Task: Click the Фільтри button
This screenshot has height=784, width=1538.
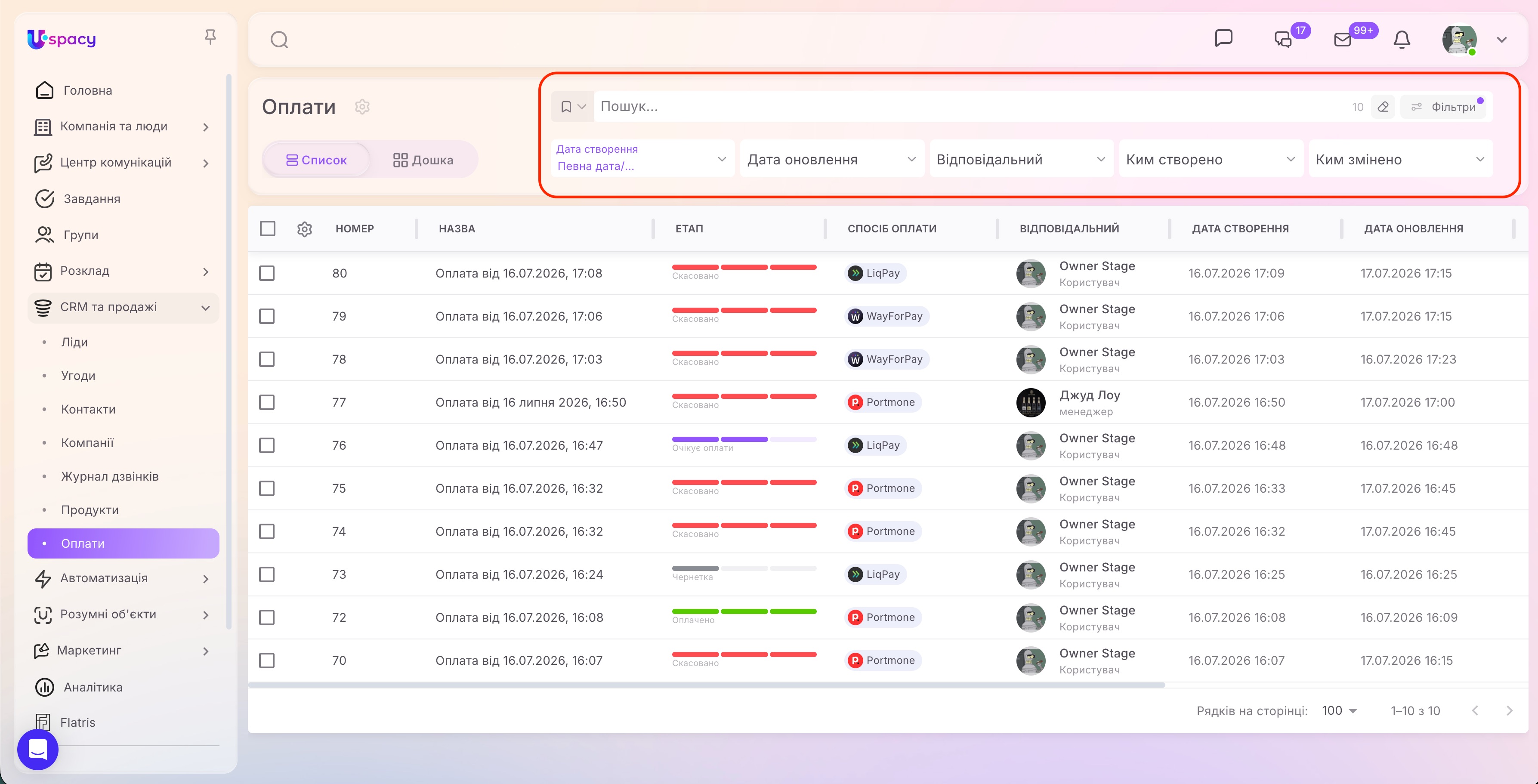Action: (x=1443, y=107)
